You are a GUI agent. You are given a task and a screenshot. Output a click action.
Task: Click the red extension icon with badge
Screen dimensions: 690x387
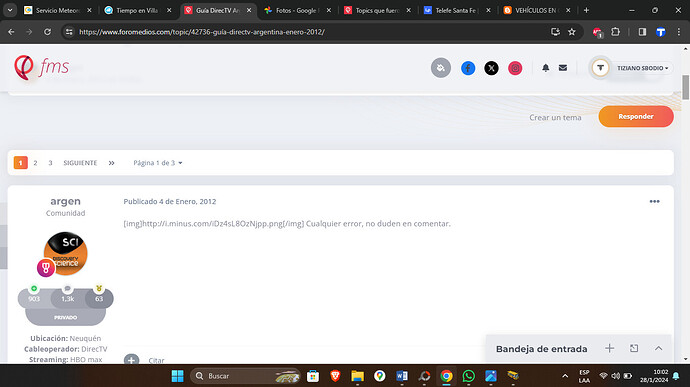(x=598, y=32)
